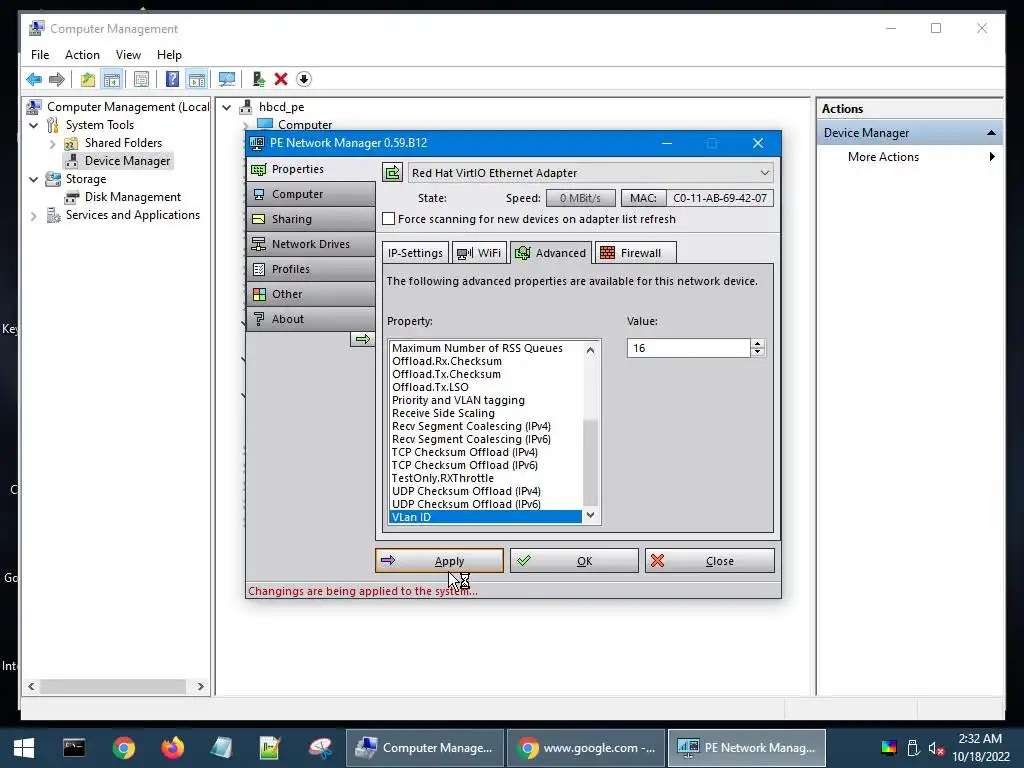1024x768 pixels.
Task: Select Device Manager in the console tree
Action: click(127, 161)
